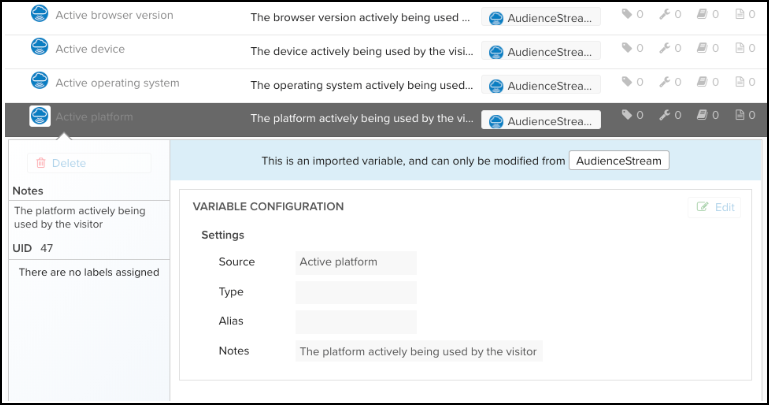Click the empty Alias field
The image size is (769, 405).
(x=356, y=321)
